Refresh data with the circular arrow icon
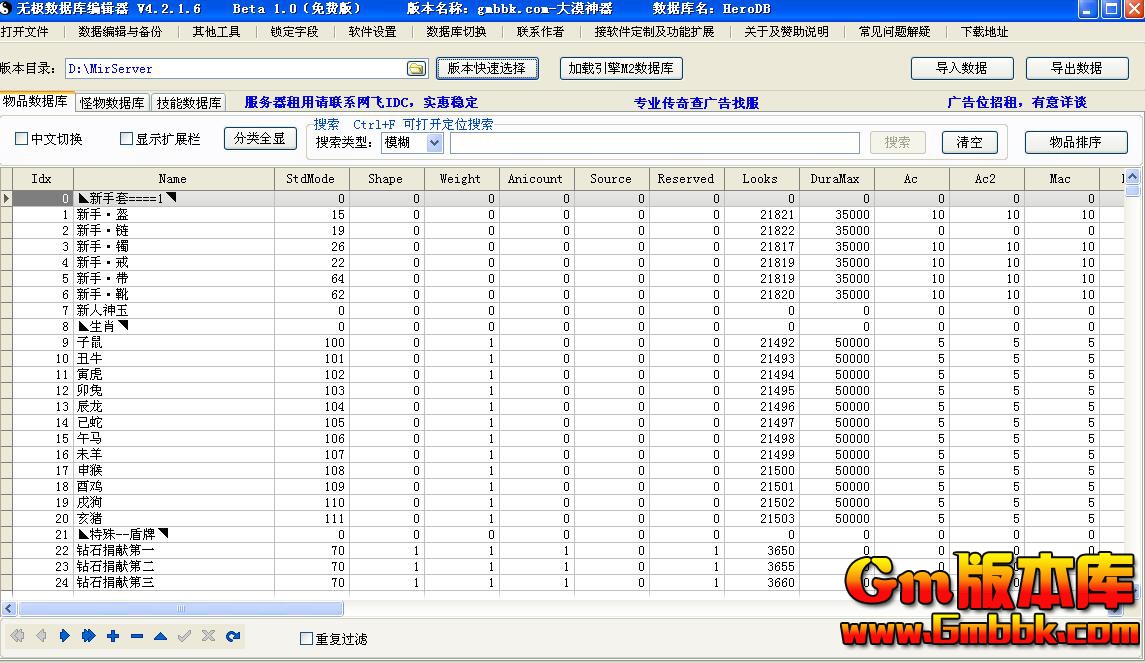Screen dimensions: 1145x663 click(233, 636)
